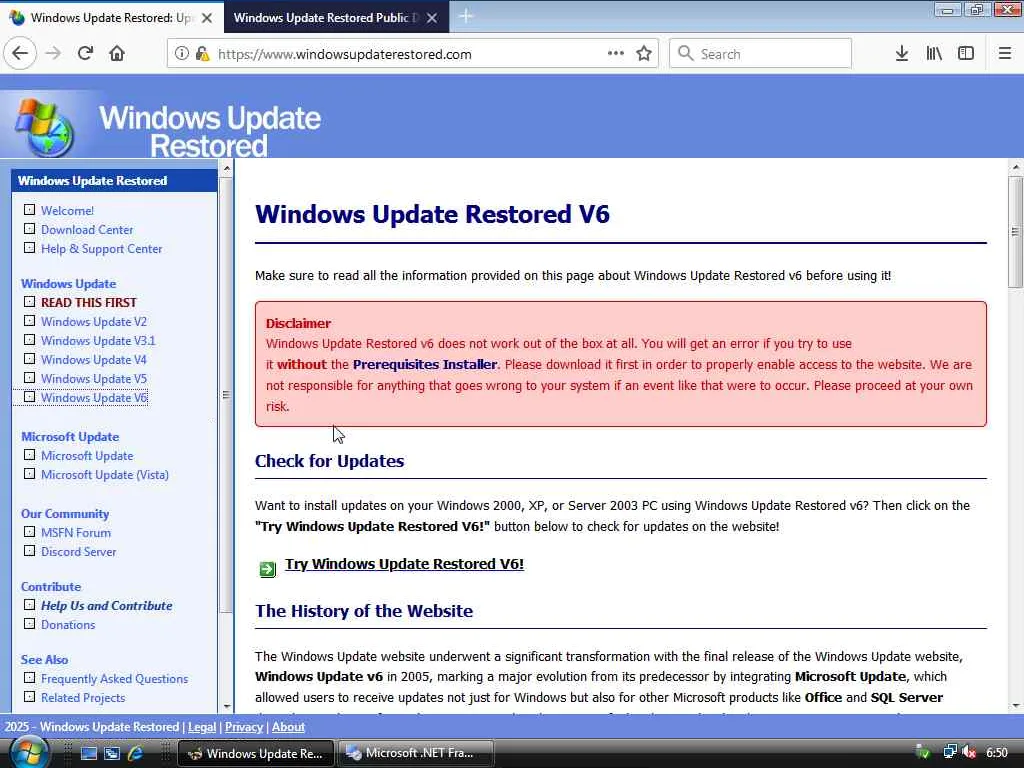Open the Library icon in toolbar
1024x768 pixels.
(934, 54)
